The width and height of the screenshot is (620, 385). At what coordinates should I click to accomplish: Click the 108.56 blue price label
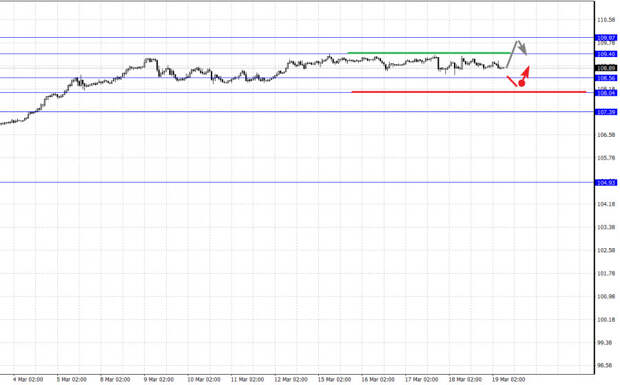coord(606,78)
